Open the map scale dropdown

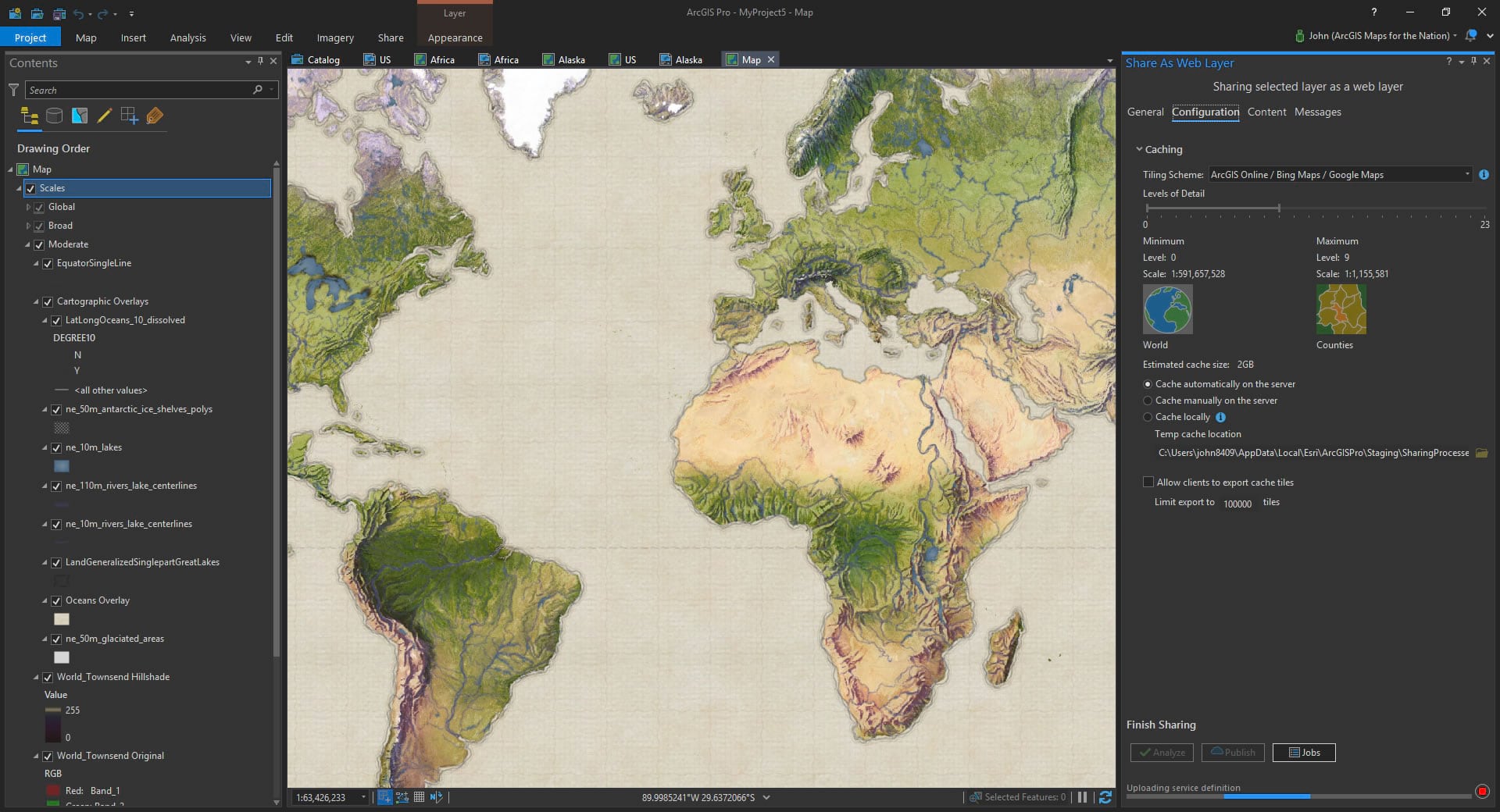click(x=363, y=797)
